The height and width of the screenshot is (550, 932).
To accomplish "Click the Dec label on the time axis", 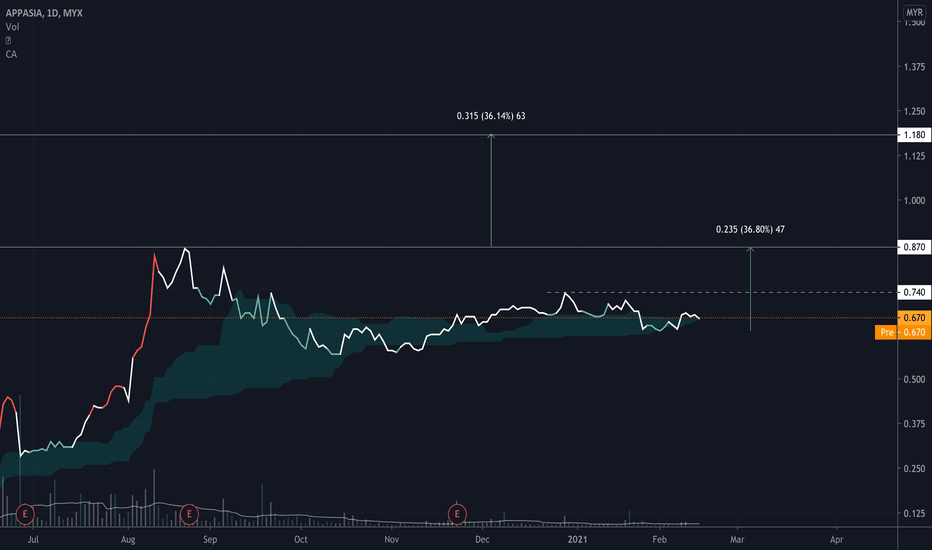I will pyautogui.click(x=482, y=539).
